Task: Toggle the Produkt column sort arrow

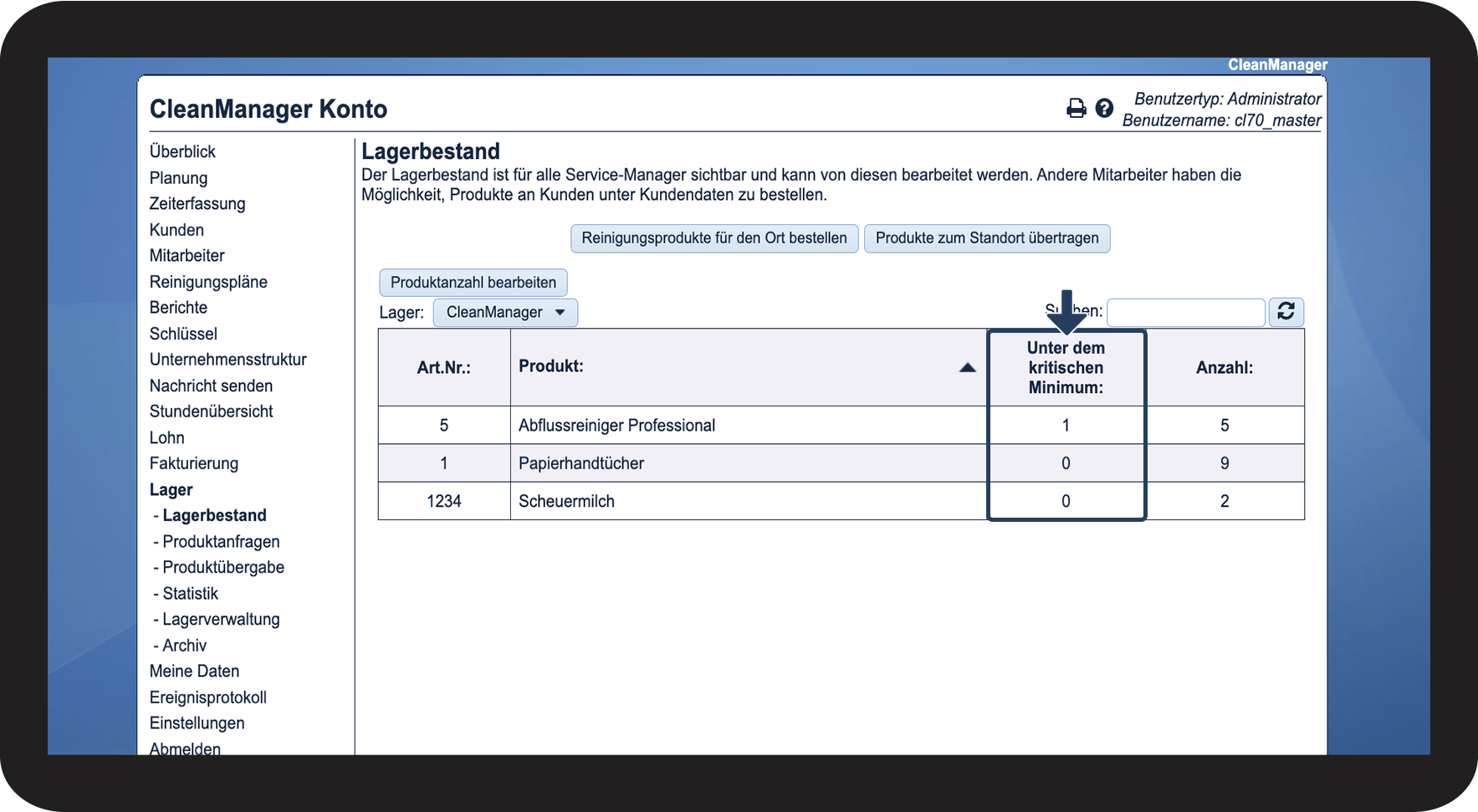Action: point(968,367)
